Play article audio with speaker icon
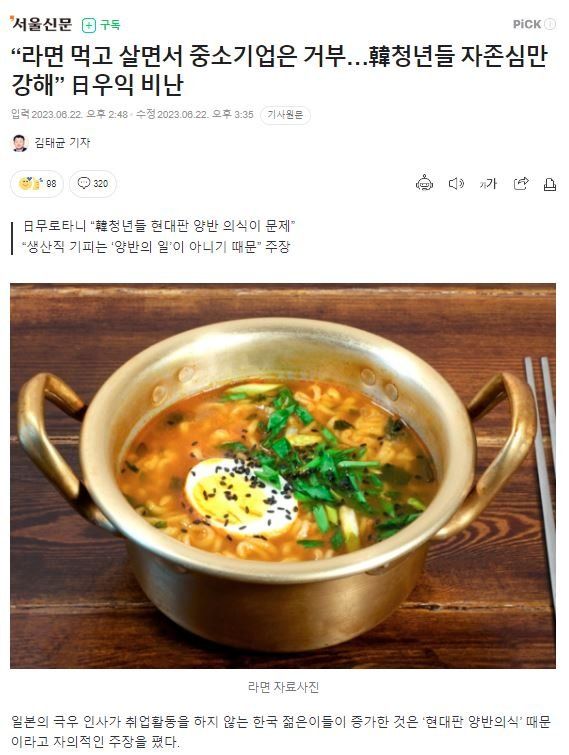569x755 pixels. coord(456,183)
